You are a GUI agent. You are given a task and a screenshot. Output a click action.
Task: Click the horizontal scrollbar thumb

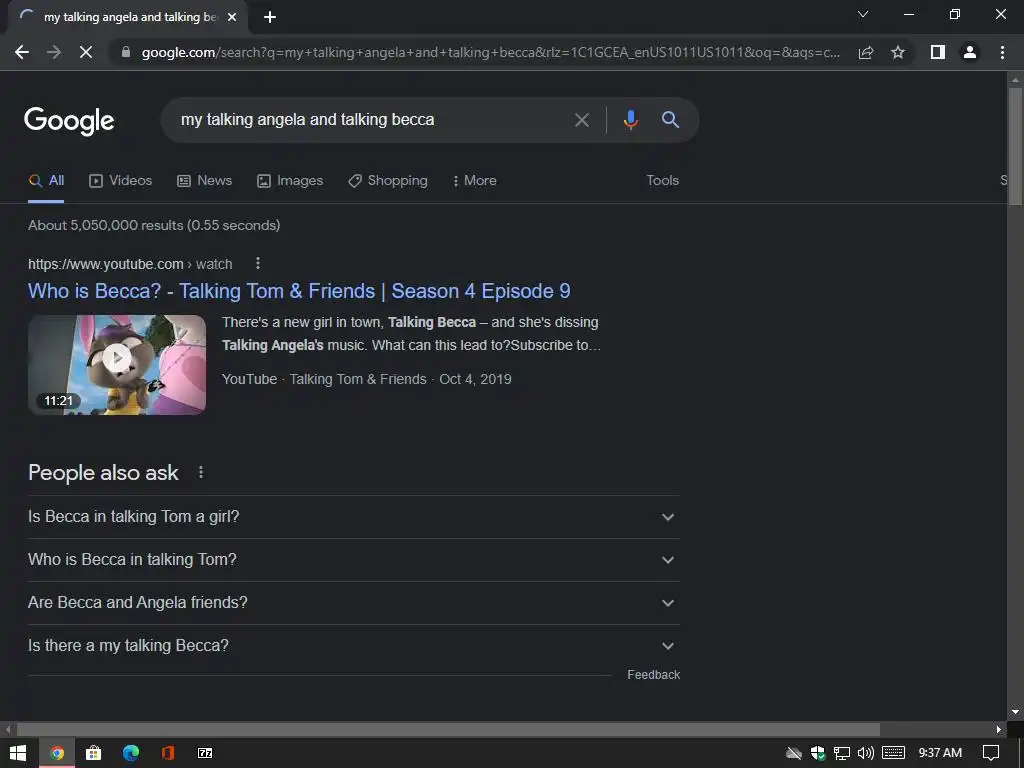[x=448, y=729]
